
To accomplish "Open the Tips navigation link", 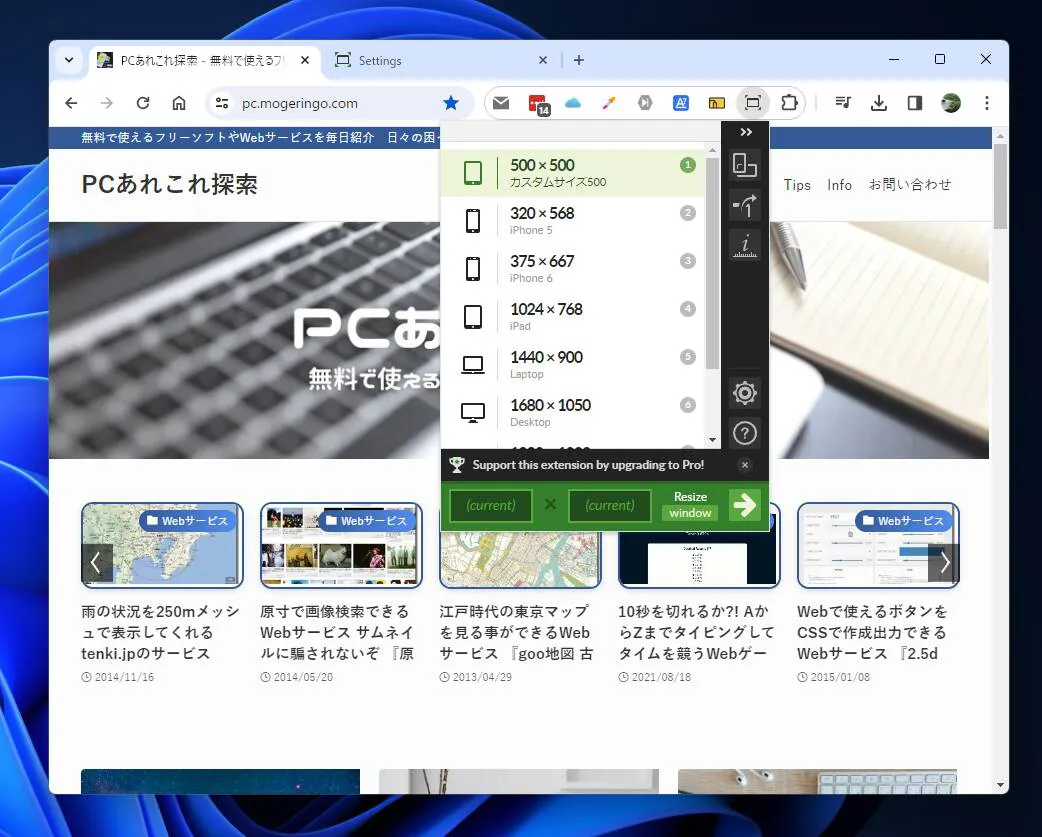I will point(797,185).
